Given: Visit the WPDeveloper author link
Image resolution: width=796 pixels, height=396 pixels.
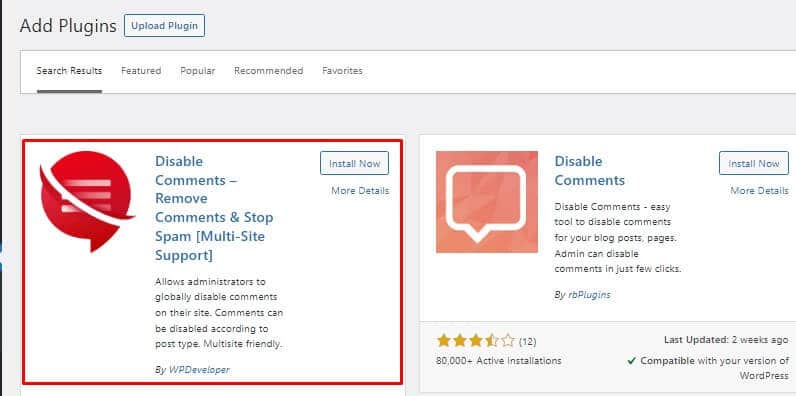Looking at the screenshot, I should click(x=199, y=370).
